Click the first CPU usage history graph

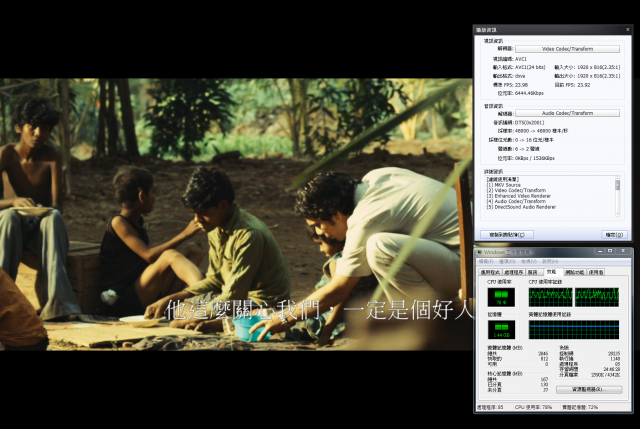[551, 297]
